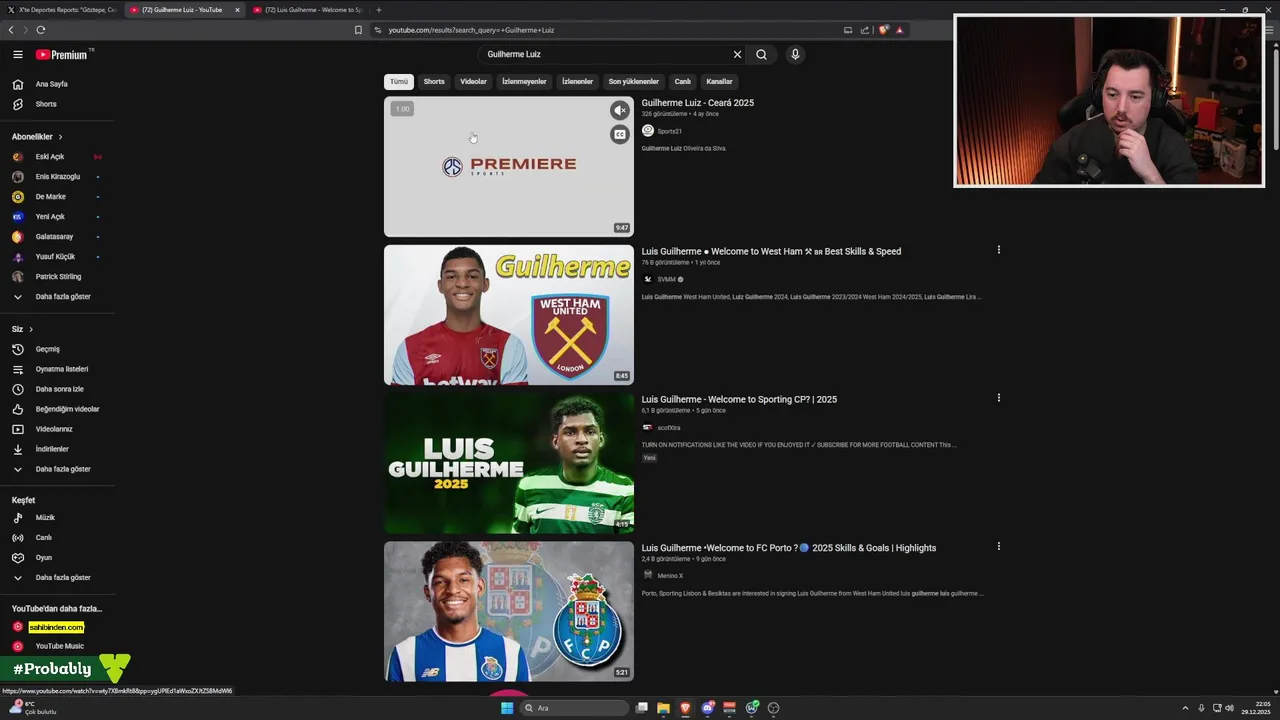The width and height of the screenshot is (1280, 720).
Task: Open Welcome to West Ham video title
Action: point(771,251)
